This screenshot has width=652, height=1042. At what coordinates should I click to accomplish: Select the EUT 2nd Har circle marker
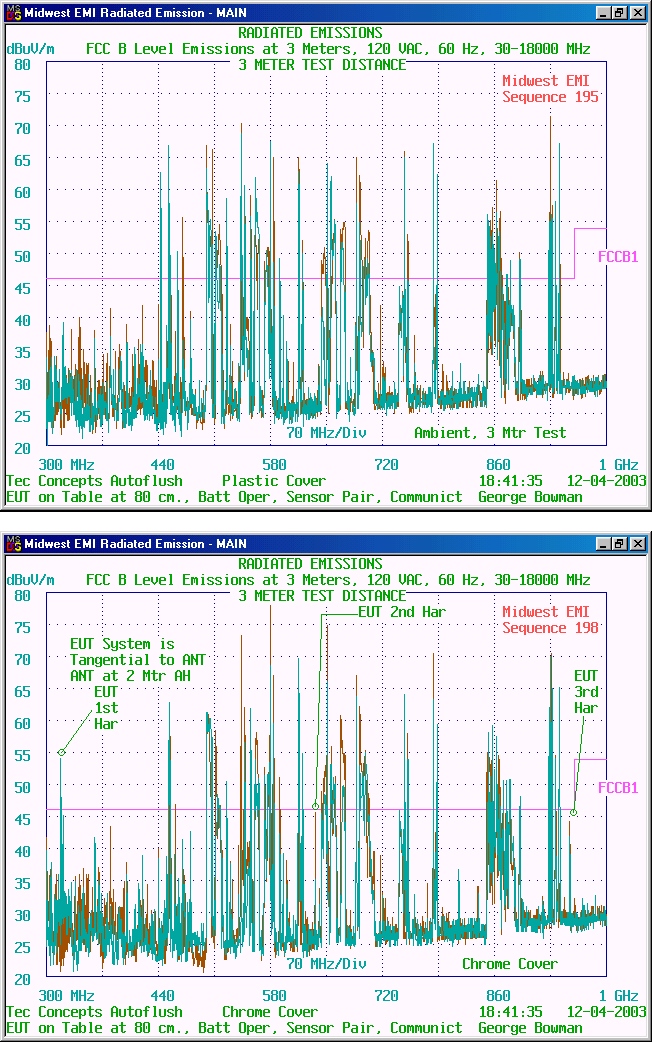click(x=315, y=806)
